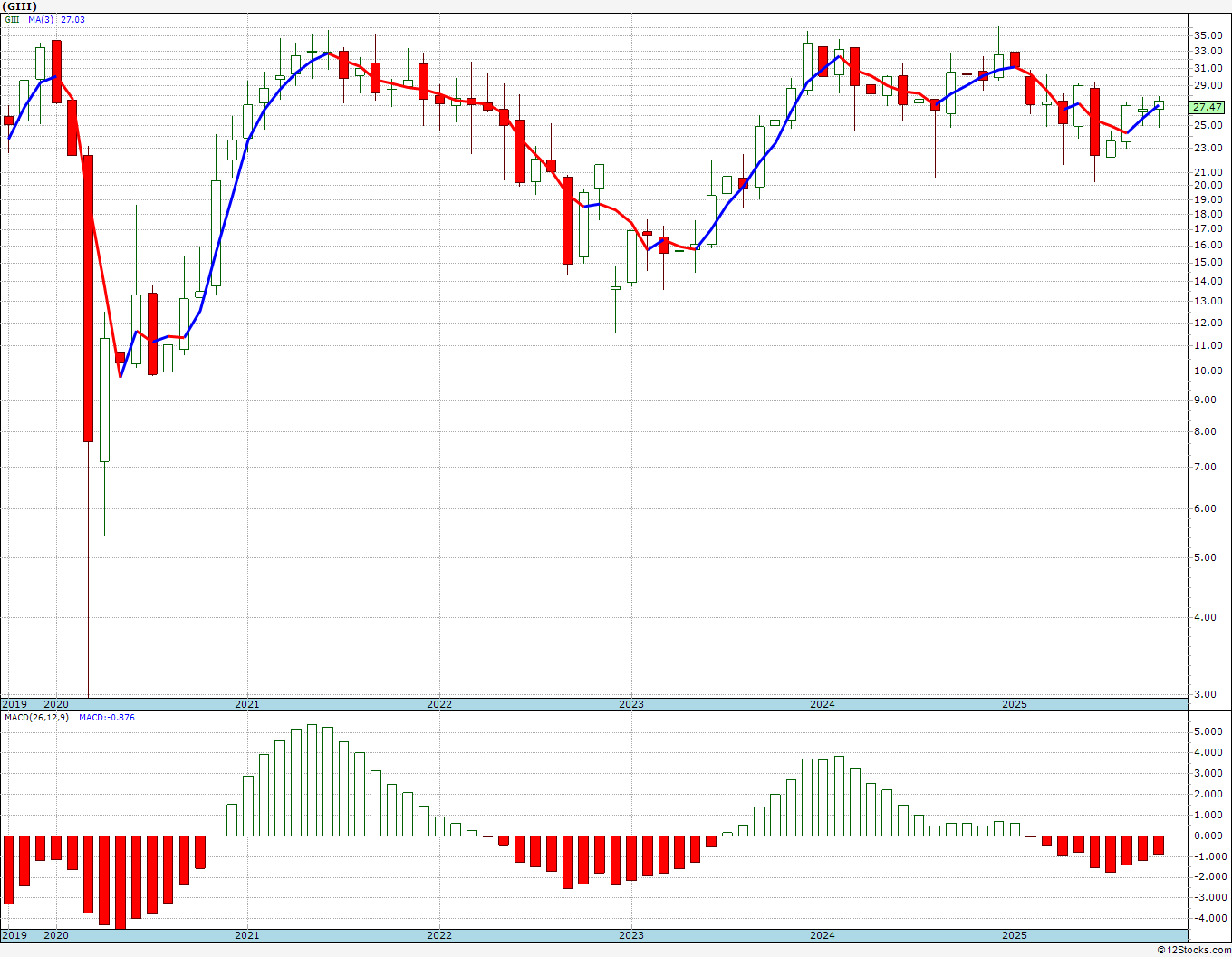The height and width of the screenshot is (957, 1232).
Task: Click the MA(3) 27.03 moving average label
Action: pyautogui.click(x=56, y=19)
